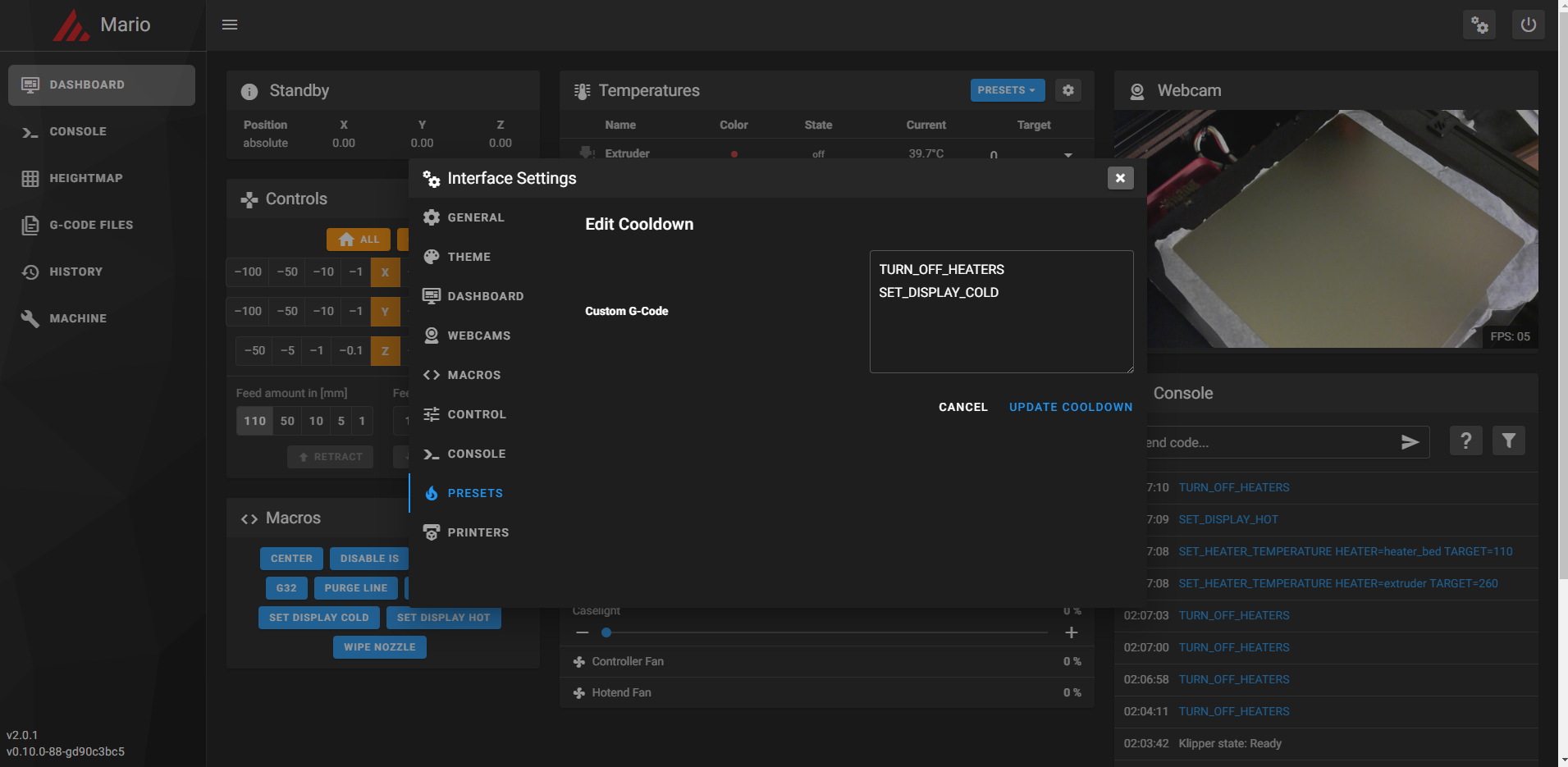Image resolution: width=1568 pixels, height=767 pixels.
Task: Run the WIPE NOZZLE macro
Action: (379, 647)
